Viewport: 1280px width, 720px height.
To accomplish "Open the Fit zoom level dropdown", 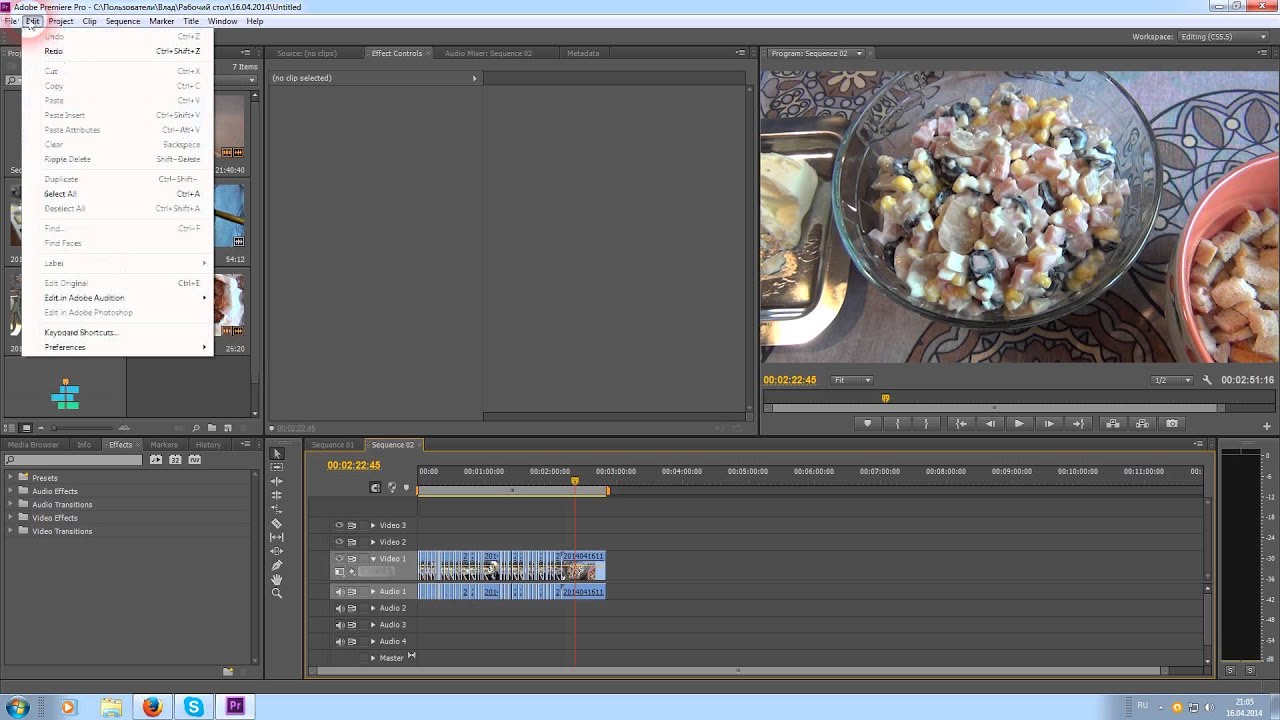I will 853,380.
